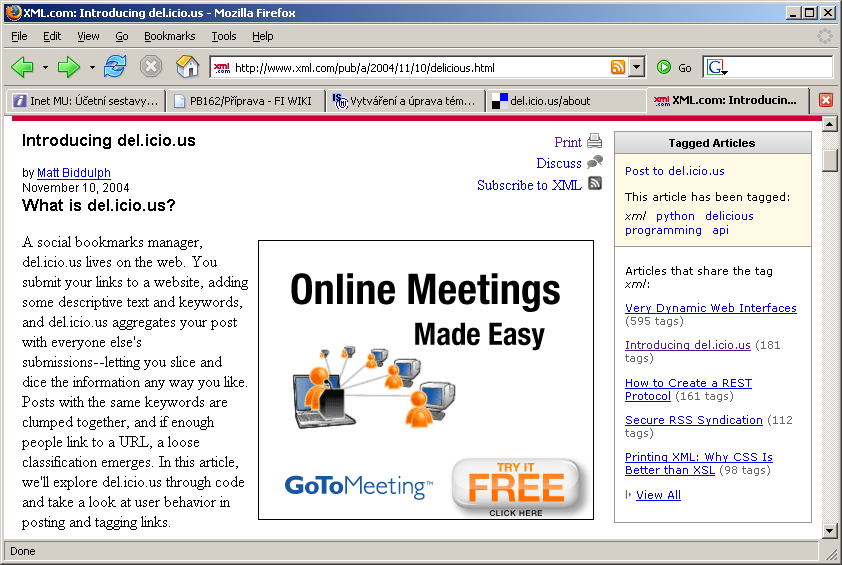Image resolution: width=842 pixels, height=565 pixels.
Task: Click the Stop loading icon
Action: [151, 67]
